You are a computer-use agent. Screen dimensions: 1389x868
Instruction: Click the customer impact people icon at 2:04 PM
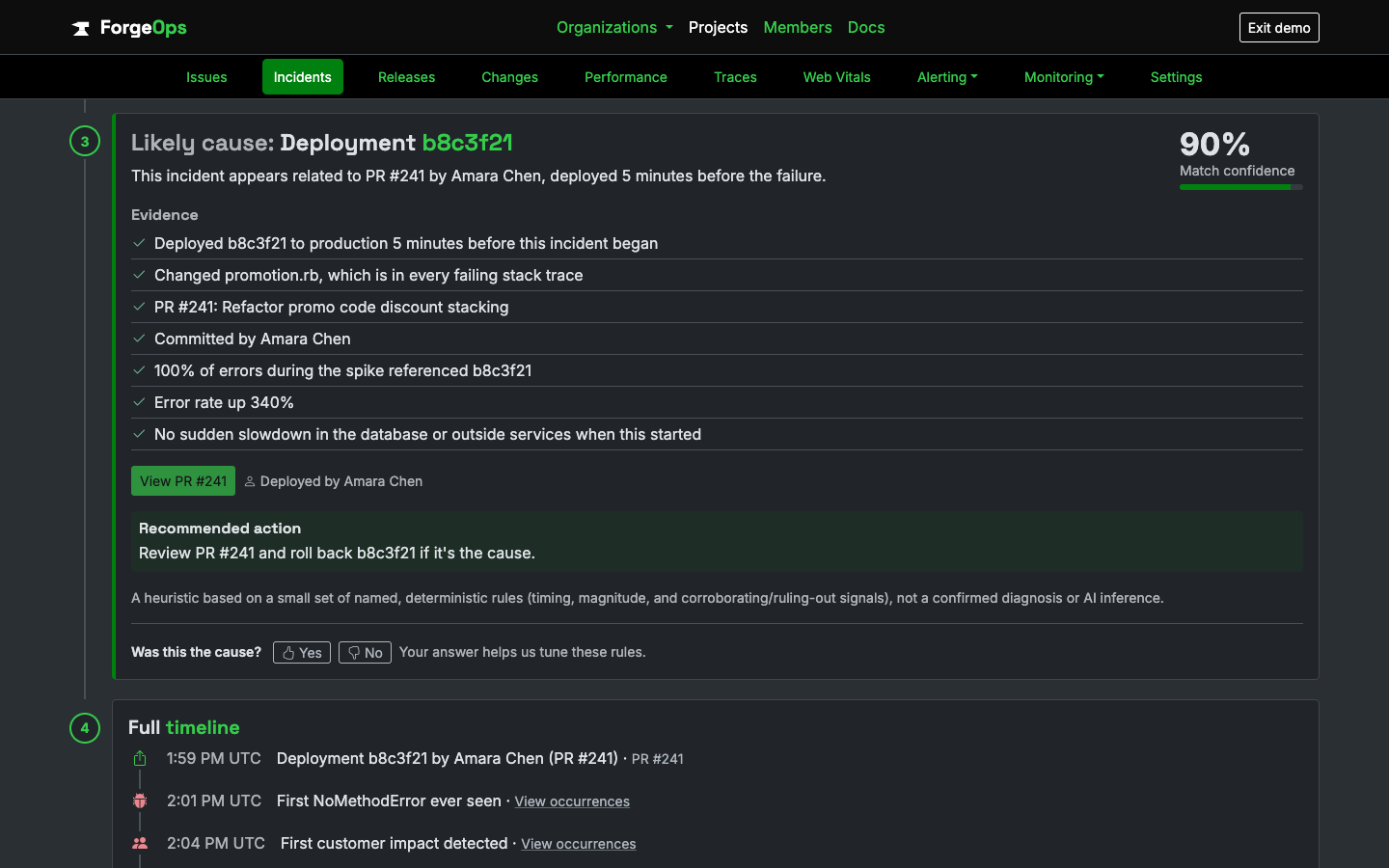coord(140,843)
